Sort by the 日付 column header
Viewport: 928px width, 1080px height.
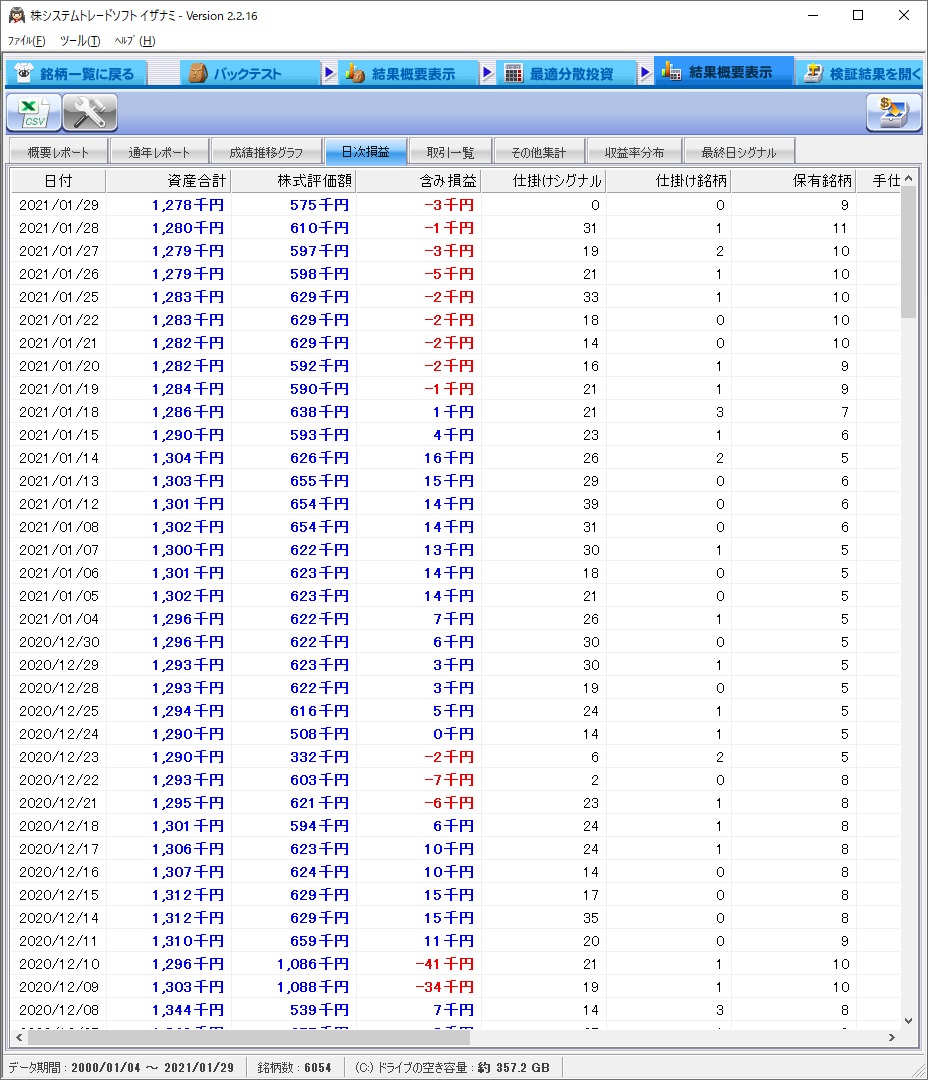[58, 181]
